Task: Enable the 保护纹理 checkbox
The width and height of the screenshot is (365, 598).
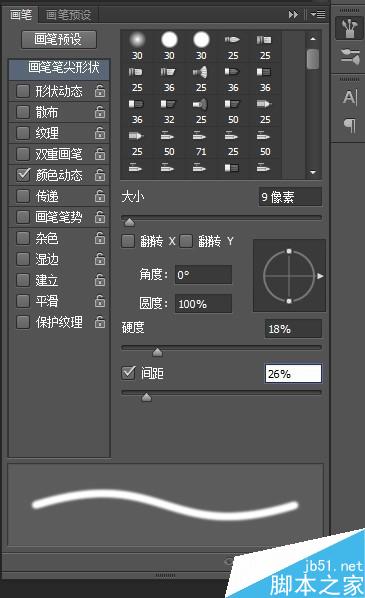Action: [x=23, y=322]
